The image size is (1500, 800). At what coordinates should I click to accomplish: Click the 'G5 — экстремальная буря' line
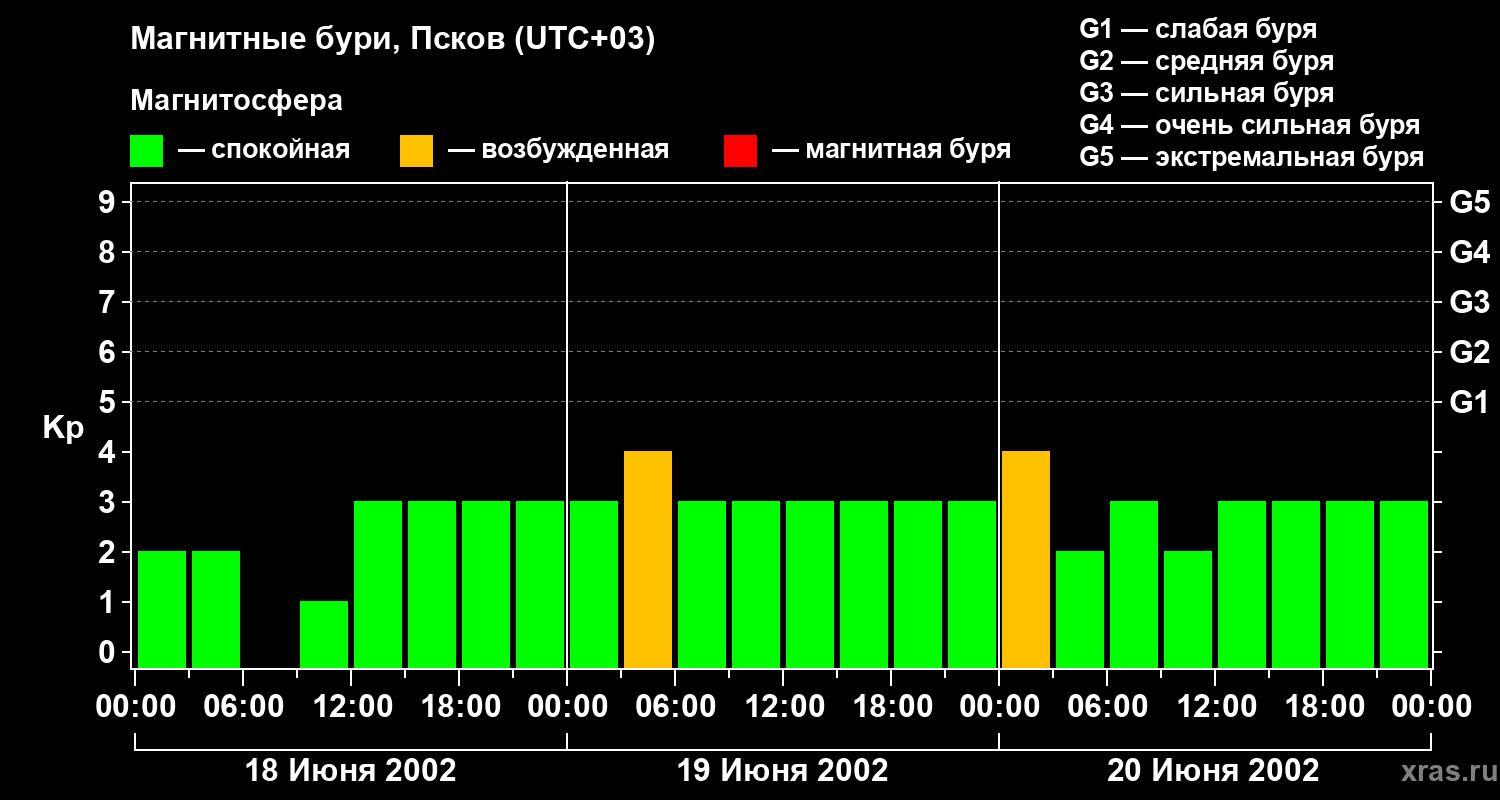coord(1252,157)
